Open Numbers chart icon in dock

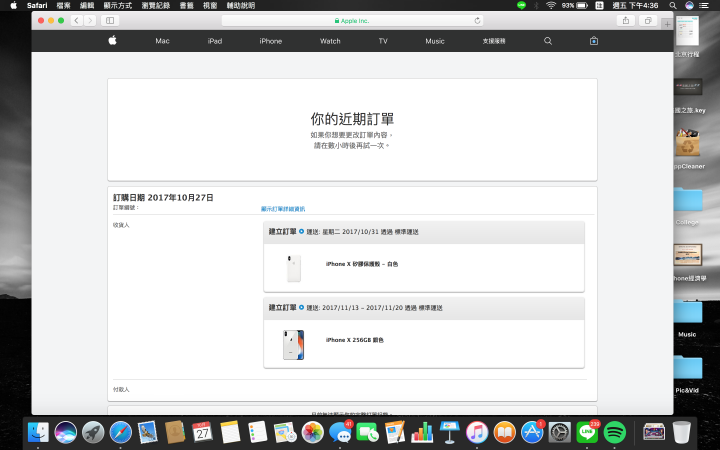pyautogui.click(x=422, y=432)
